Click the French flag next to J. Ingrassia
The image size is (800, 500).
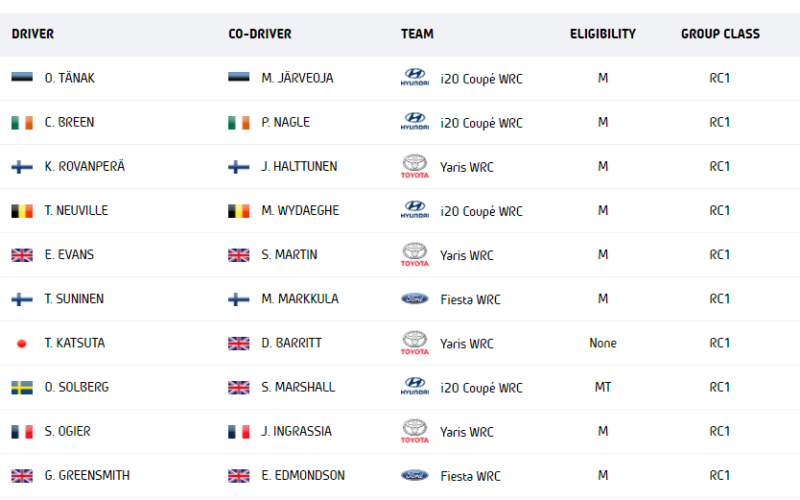239,432
